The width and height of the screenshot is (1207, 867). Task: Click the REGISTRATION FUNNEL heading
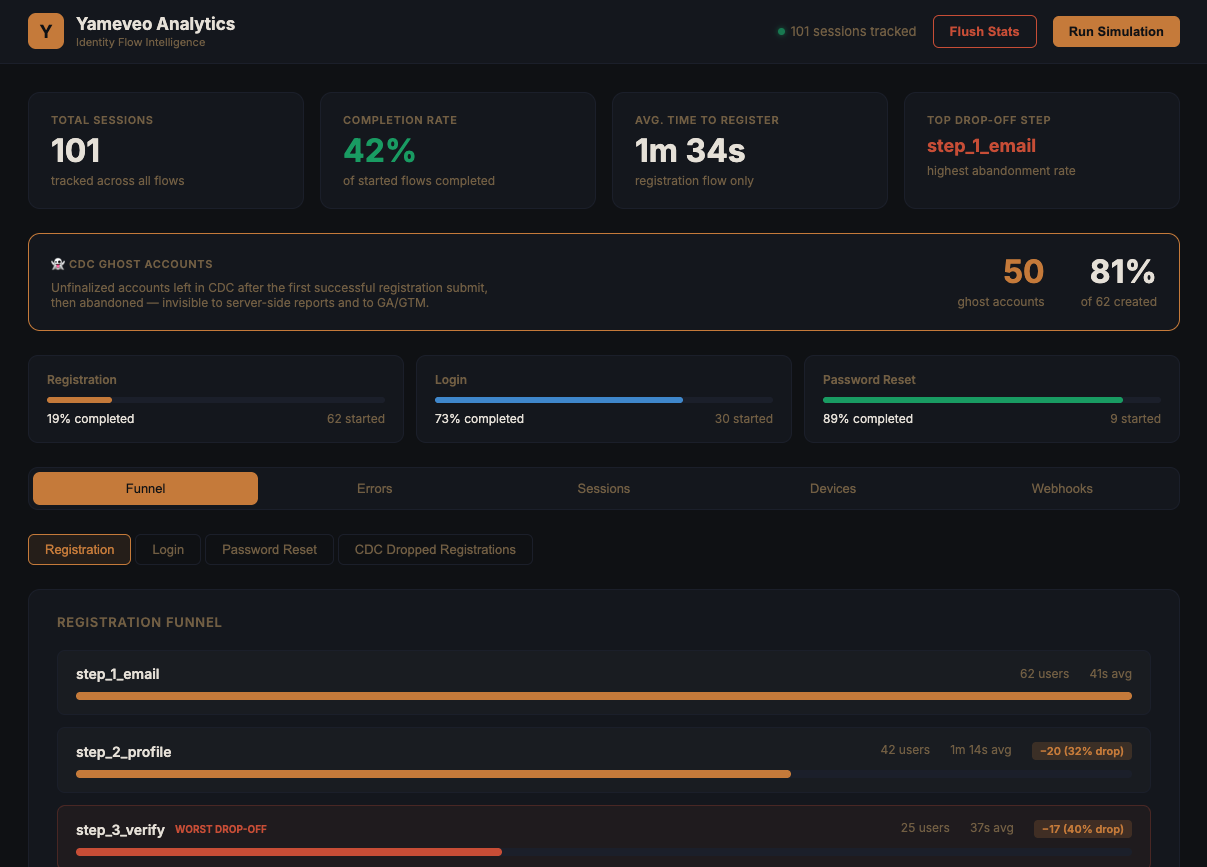(x=139, y=622)
